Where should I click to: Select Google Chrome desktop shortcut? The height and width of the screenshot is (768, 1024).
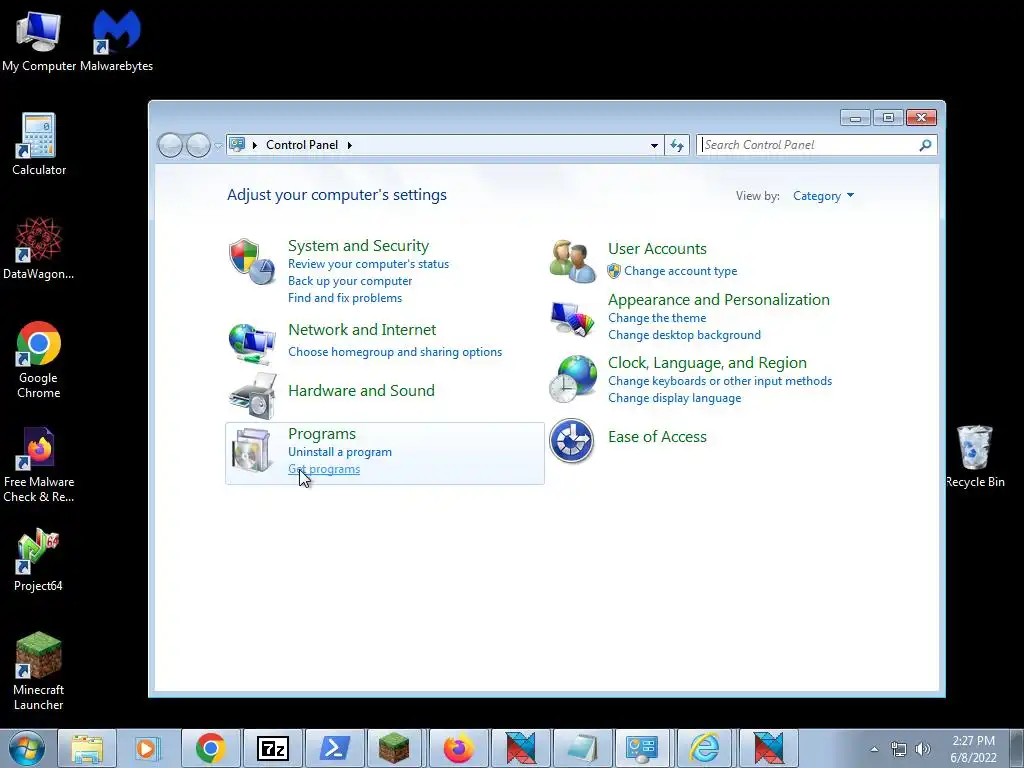pos(39,360)
